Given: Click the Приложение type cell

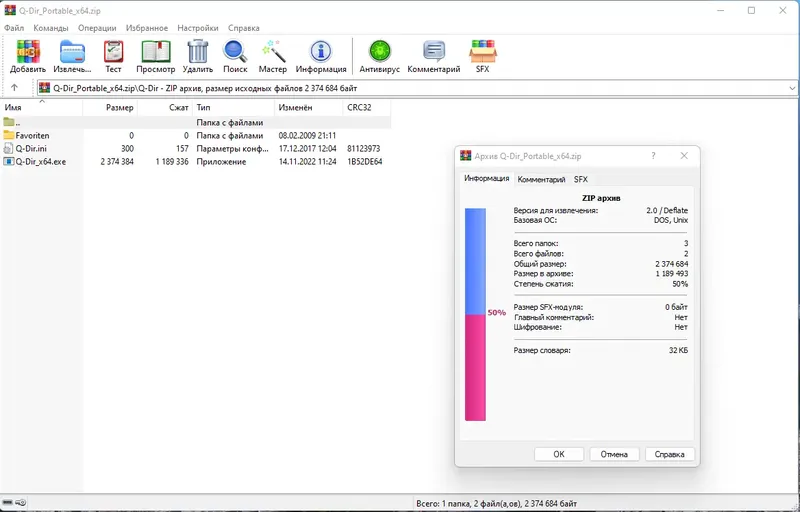Looking at the screenshot, I should pyautogui.click(x=221, y=162).
